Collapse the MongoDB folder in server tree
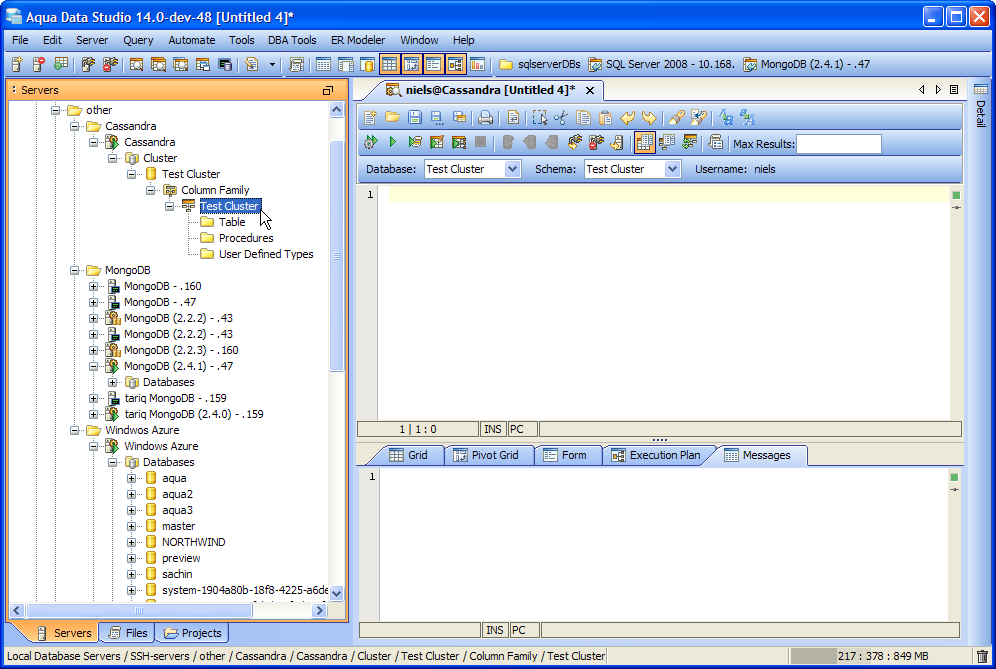 coord(74,270)
